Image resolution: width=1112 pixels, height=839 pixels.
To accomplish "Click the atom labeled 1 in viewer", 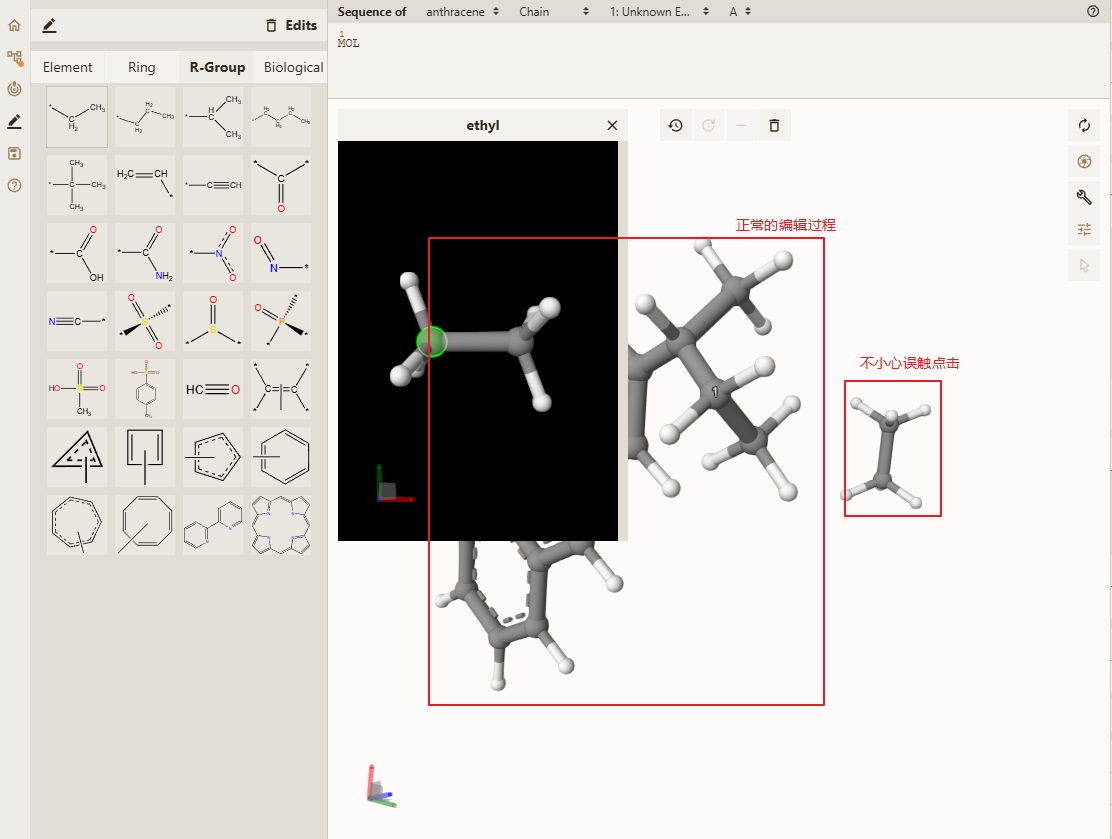I will 715,392.
